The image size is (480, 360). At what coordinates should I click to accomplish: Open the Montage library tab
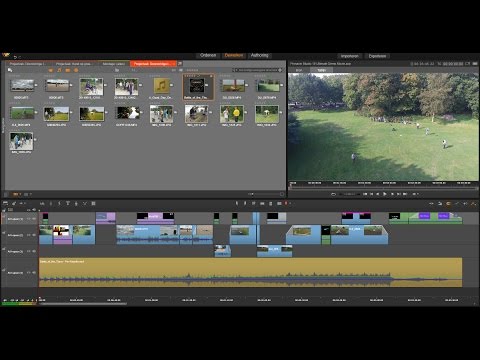[x=113, y=64]
